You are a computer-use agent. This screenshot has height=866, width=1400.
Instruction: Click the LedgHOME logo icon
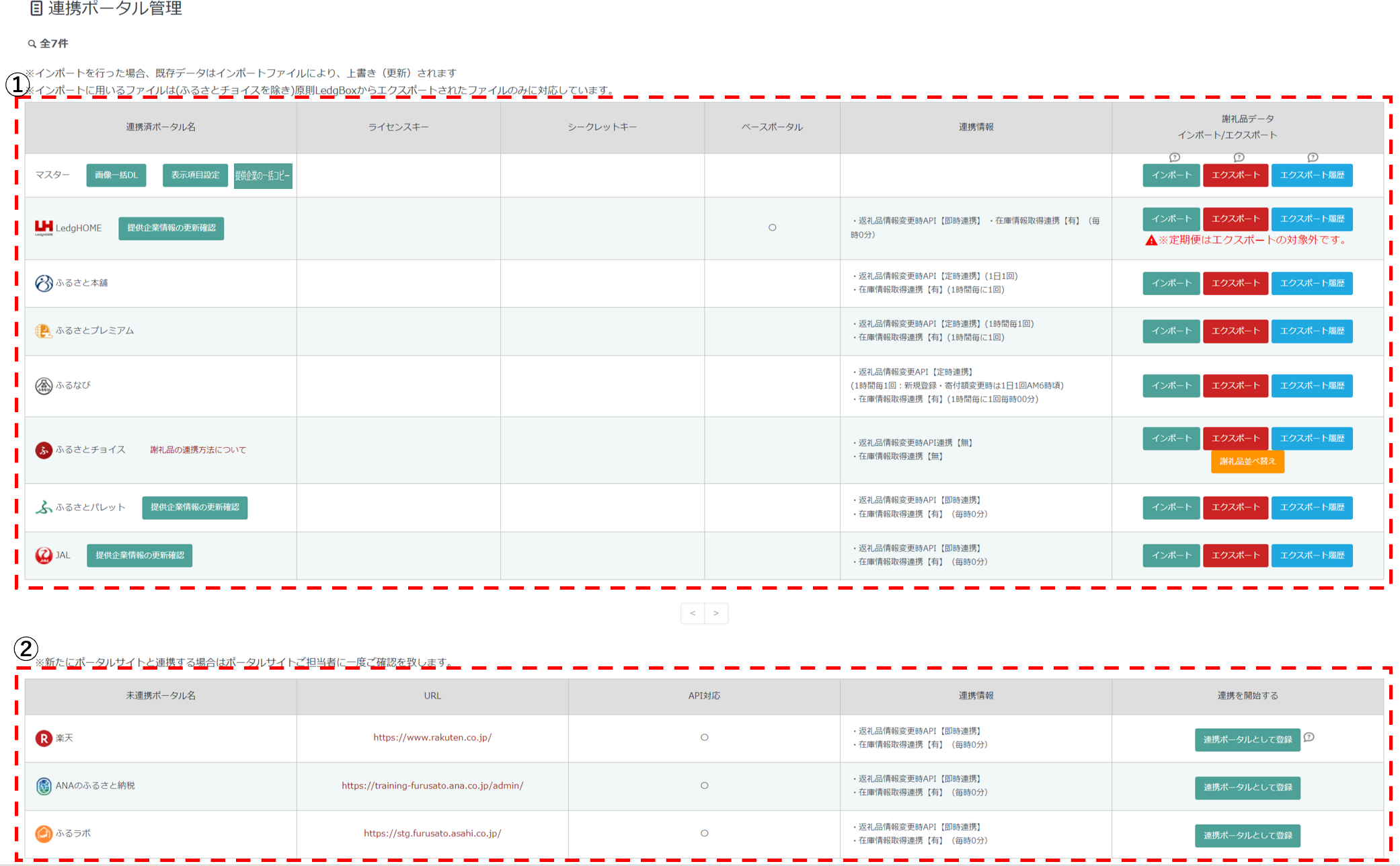point(44,228)
